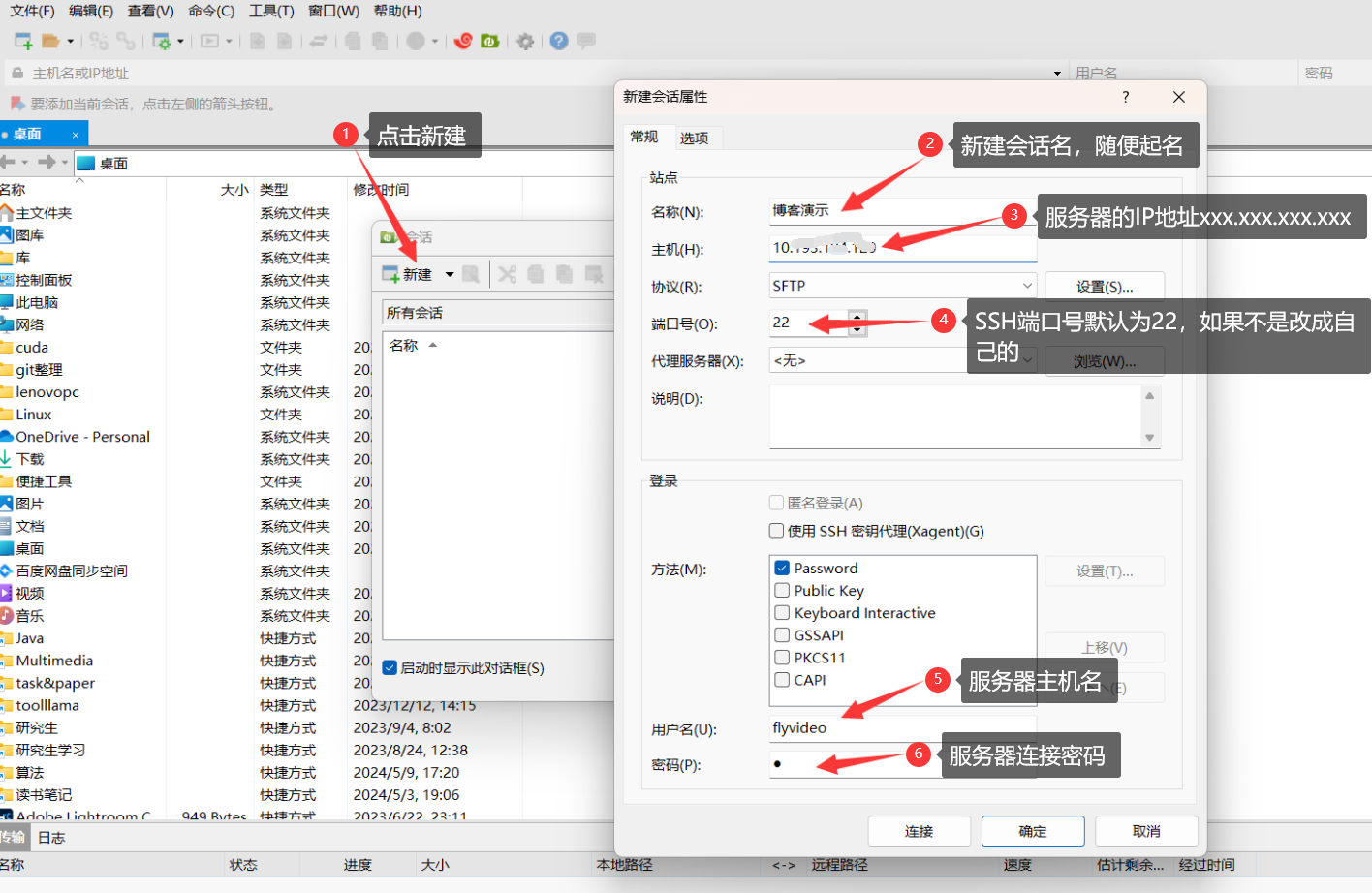This screenshot has height=893, width=1372.
Task: Click the question mark help in 新建会话属性 title bar
Action: coord(1125,97)
